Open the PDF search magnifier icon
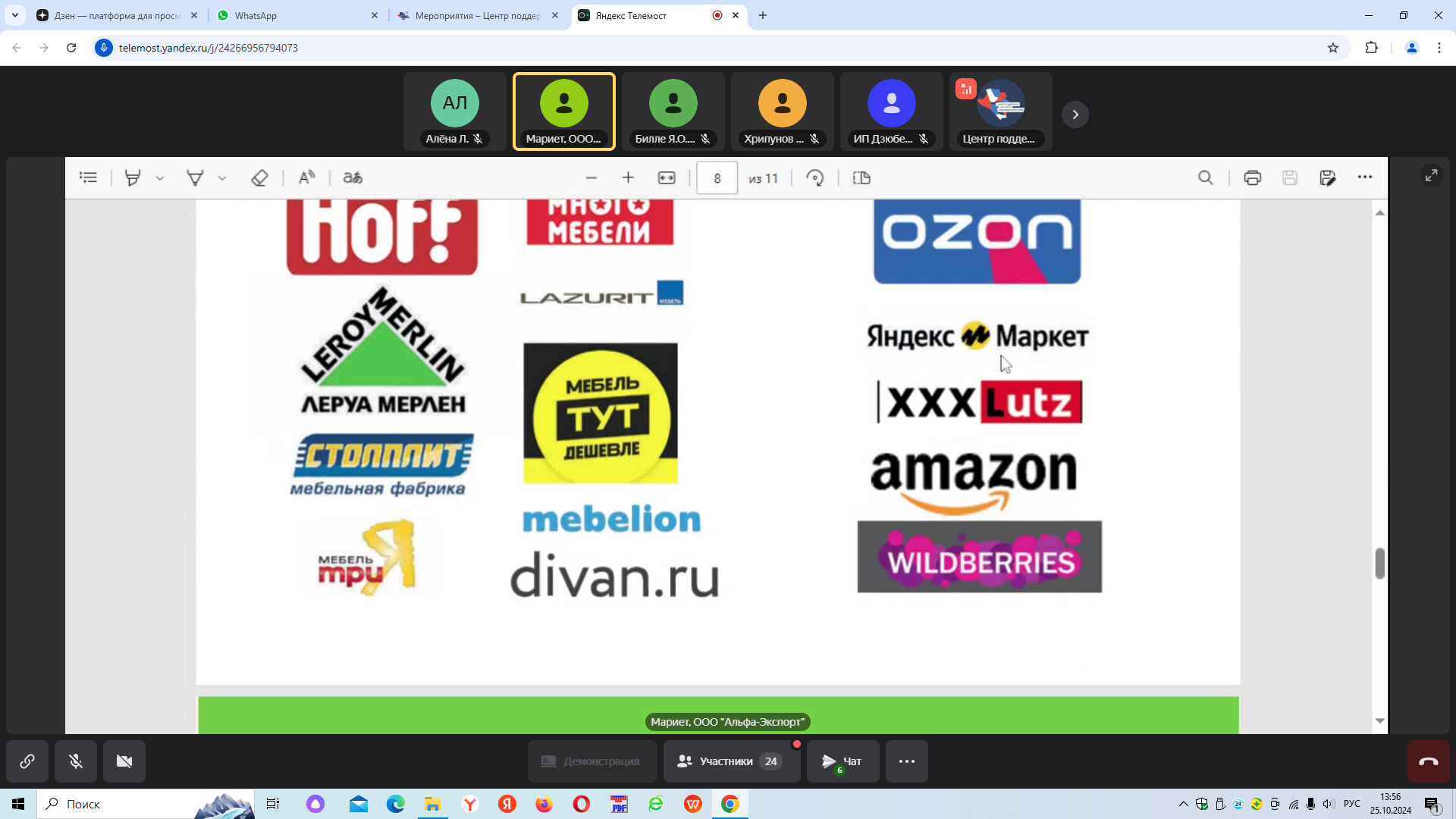 1206,177
